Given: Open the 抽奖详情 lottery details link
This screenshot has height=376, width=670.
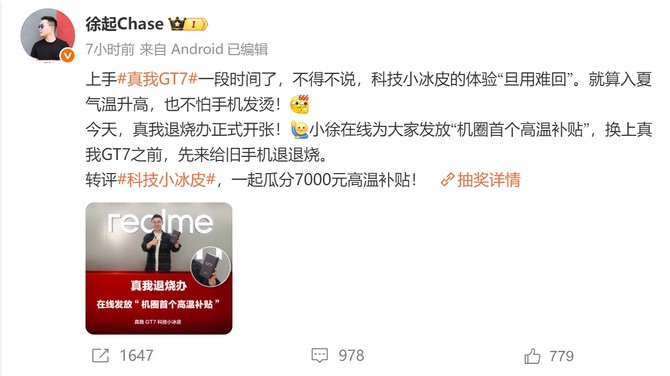Looking at the screenshot, I should [x=489, y=180].
